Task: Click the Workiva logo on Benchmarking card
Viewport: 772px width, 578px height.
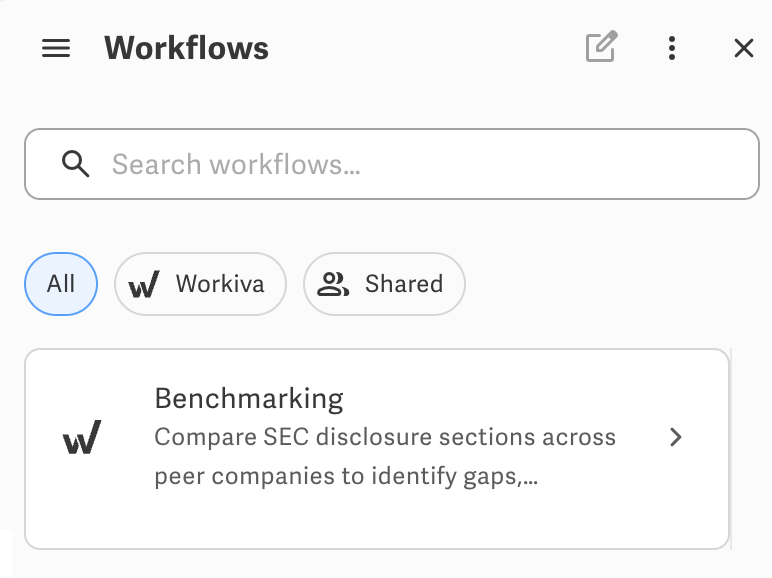Action: [82, 437]
